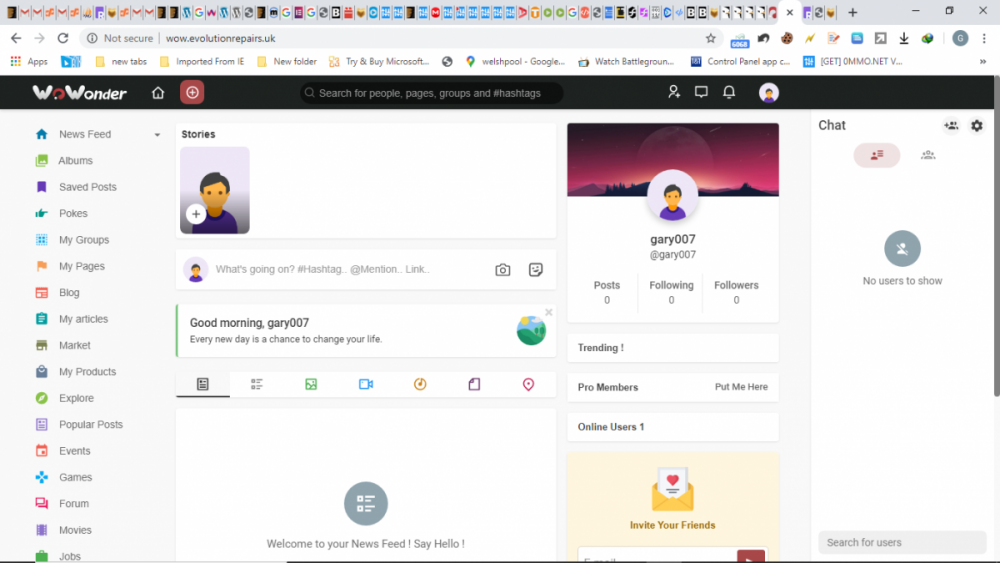Open a new browser tab
The image size is (1000, 563).
pos(852,12)
